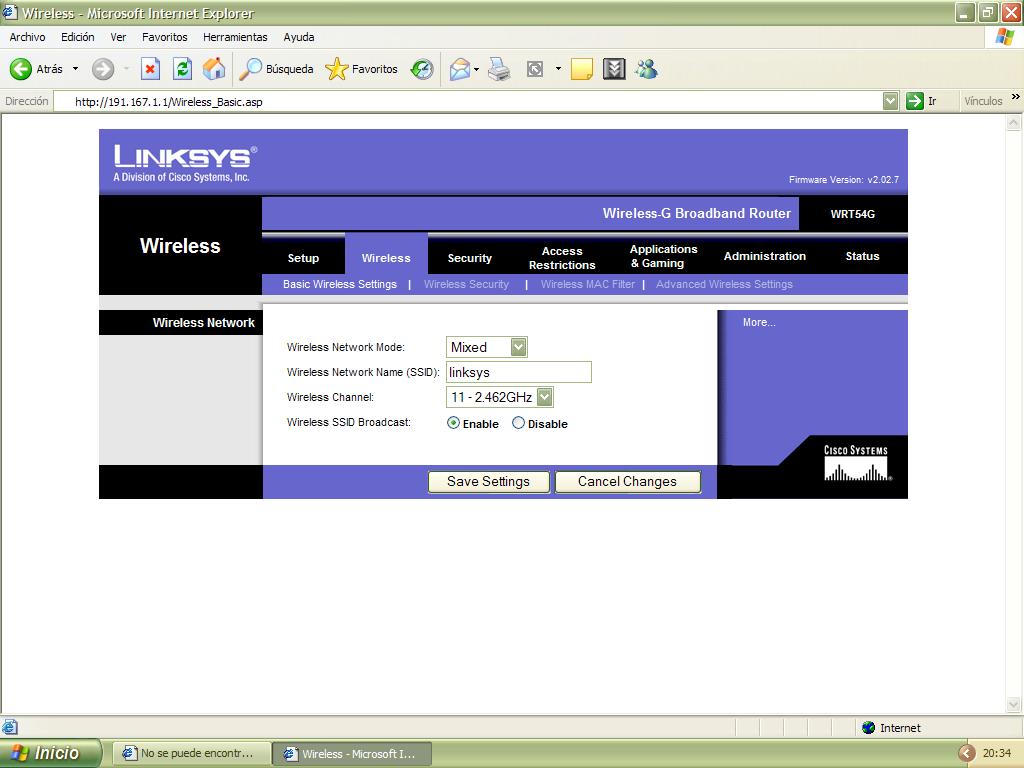The width and height of the screenshot is (1024, 768).
Task: Click the Linksys logo banner
Action: click(185, 163)
